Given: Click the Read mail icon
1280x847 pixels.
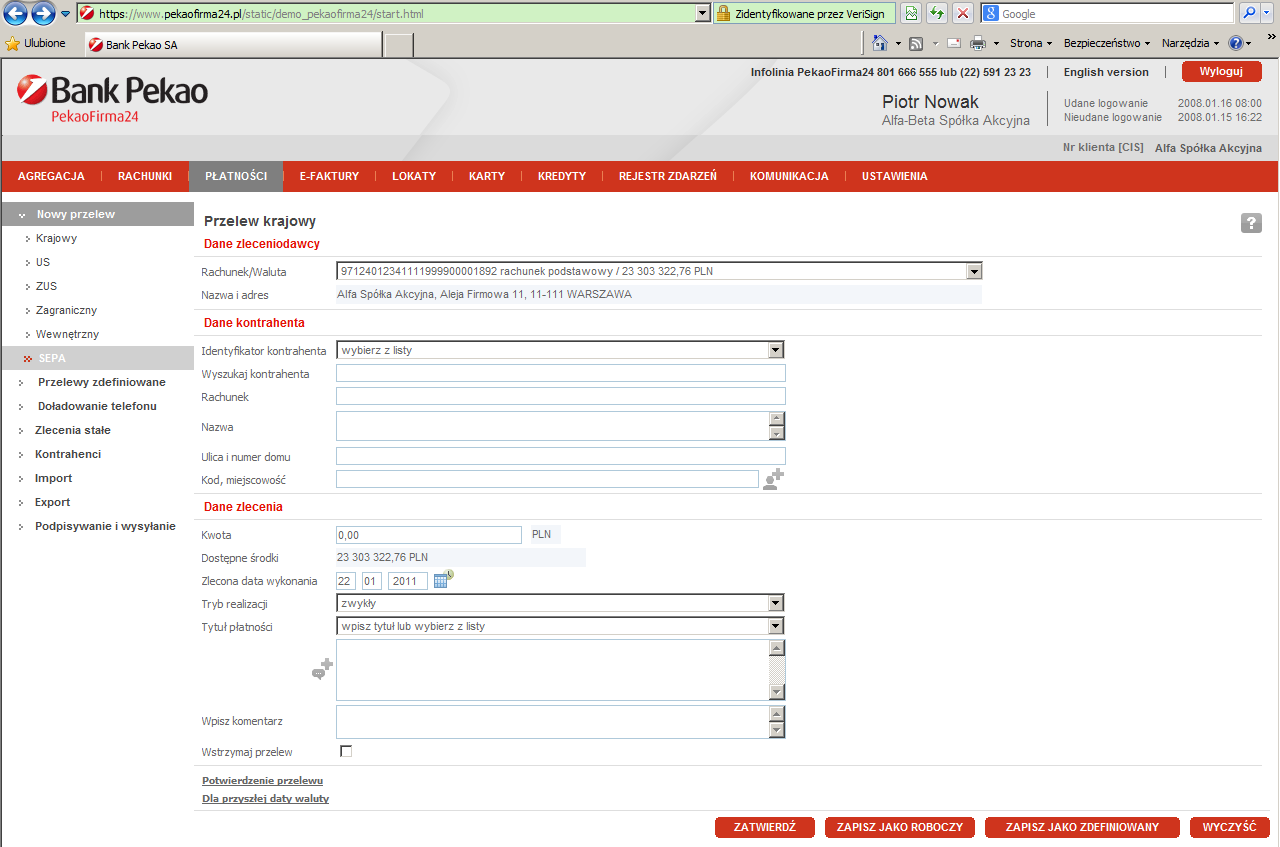Looking at the screenshot, I should 954,43.
